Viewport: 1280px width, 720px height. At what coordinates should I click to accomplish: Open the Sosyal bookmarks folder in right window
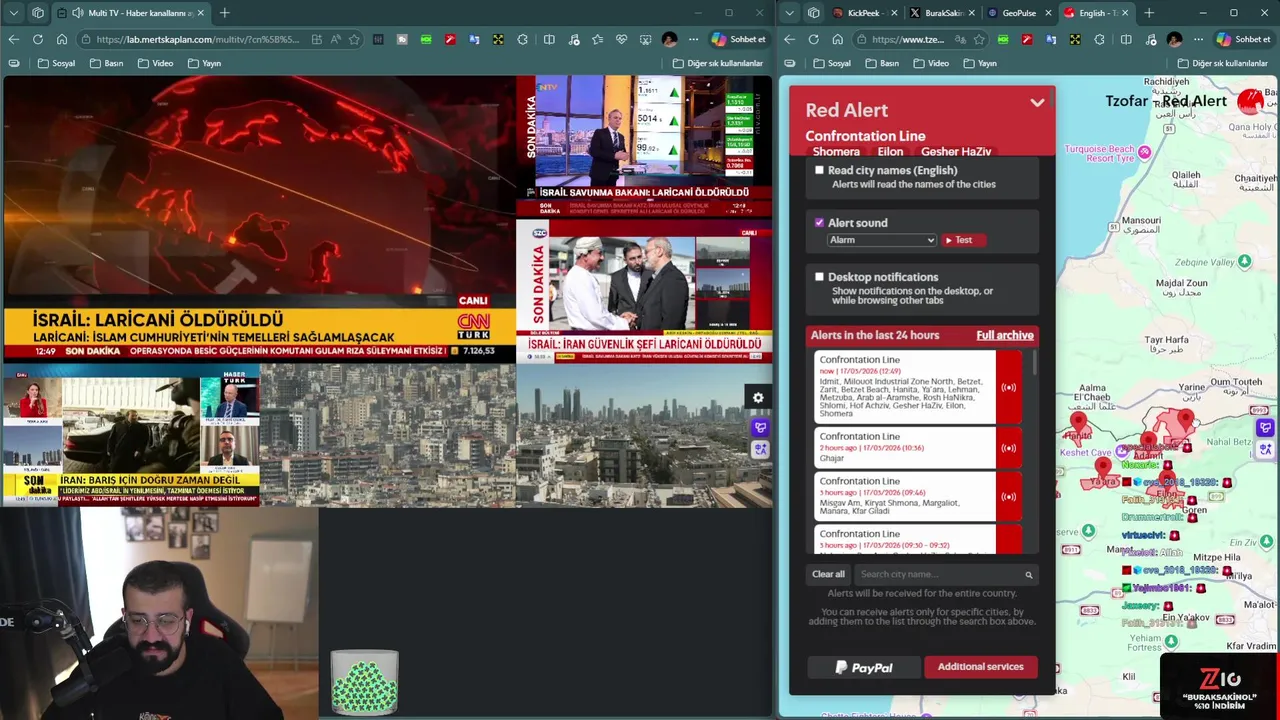coord(832,63)
